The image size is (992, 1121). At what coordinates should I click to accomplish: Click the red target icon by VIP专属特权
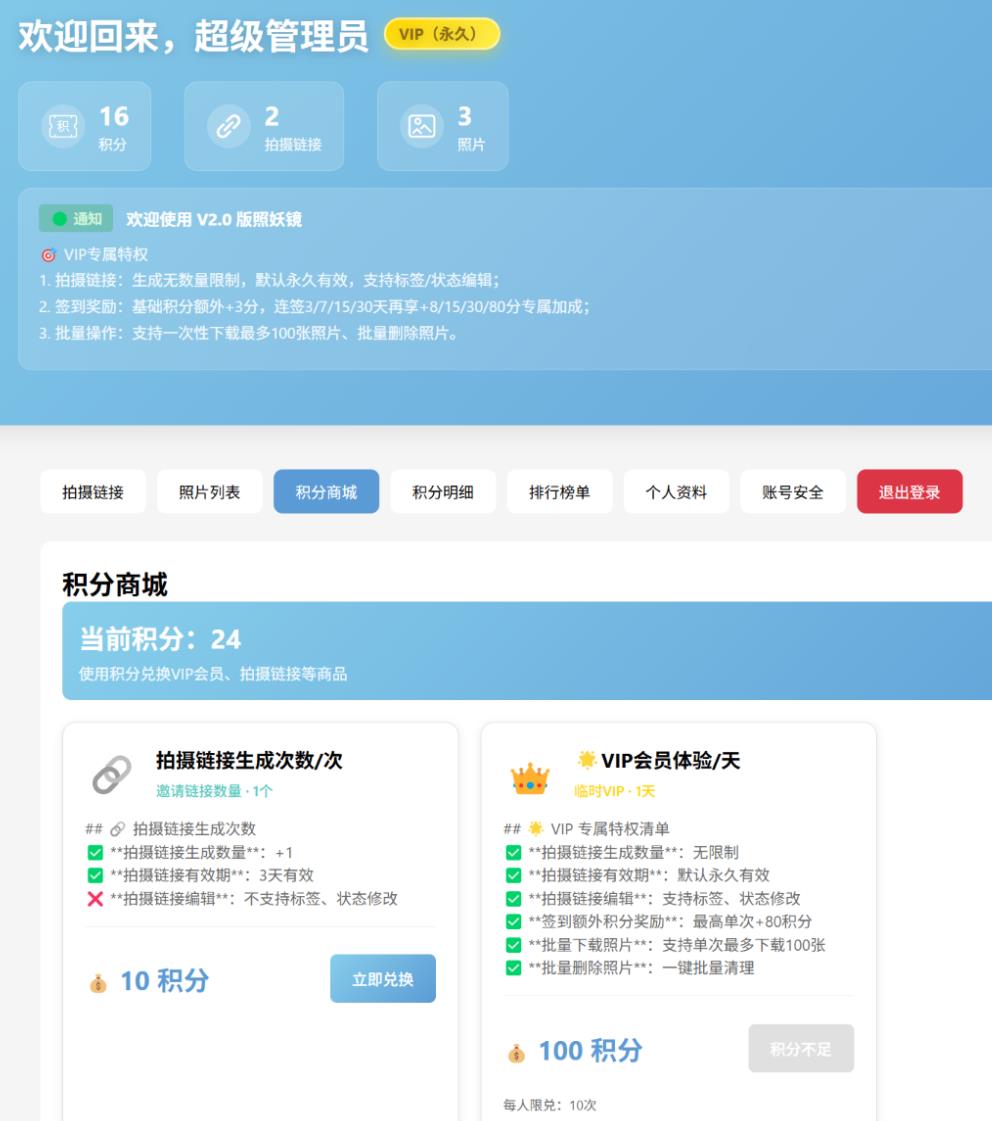[48, 255]
